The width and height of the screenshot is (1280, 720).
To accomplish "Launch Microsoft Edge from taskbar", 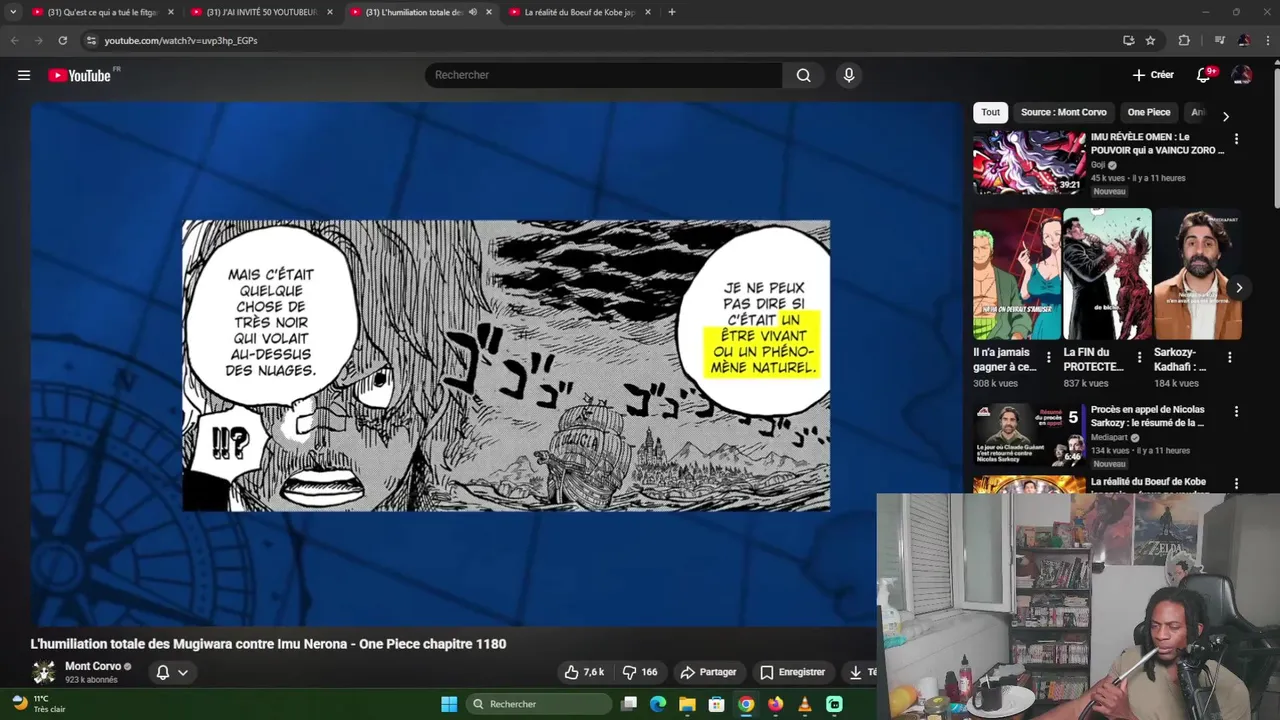I will click(x=658, y=704).
